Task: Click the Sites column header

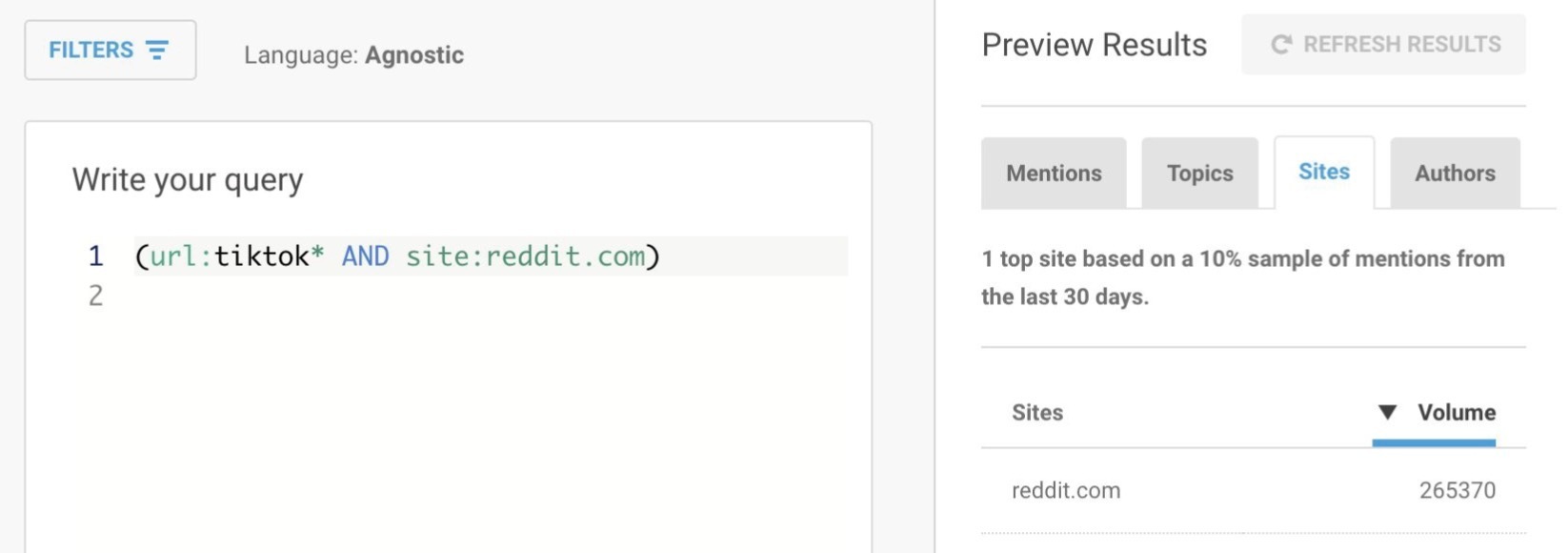Action: pyautogui.click(x=1037, y=413)
